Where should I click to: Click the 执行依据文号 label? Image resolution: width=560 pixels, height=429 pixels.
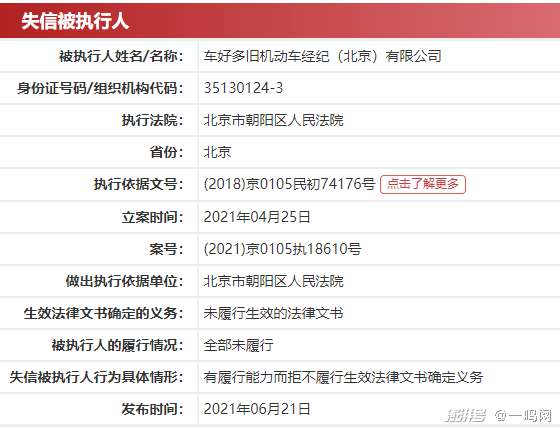(139, 184)
